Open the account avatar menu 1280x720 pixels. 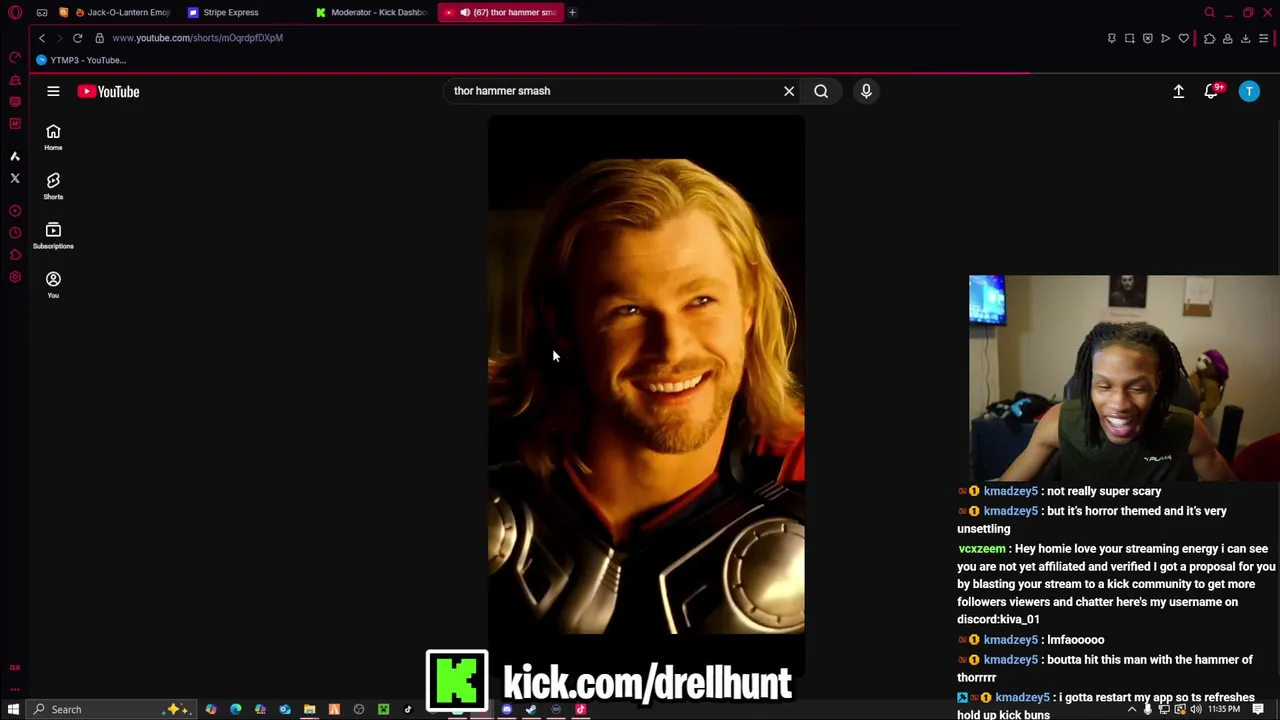tap(1249, 91)
